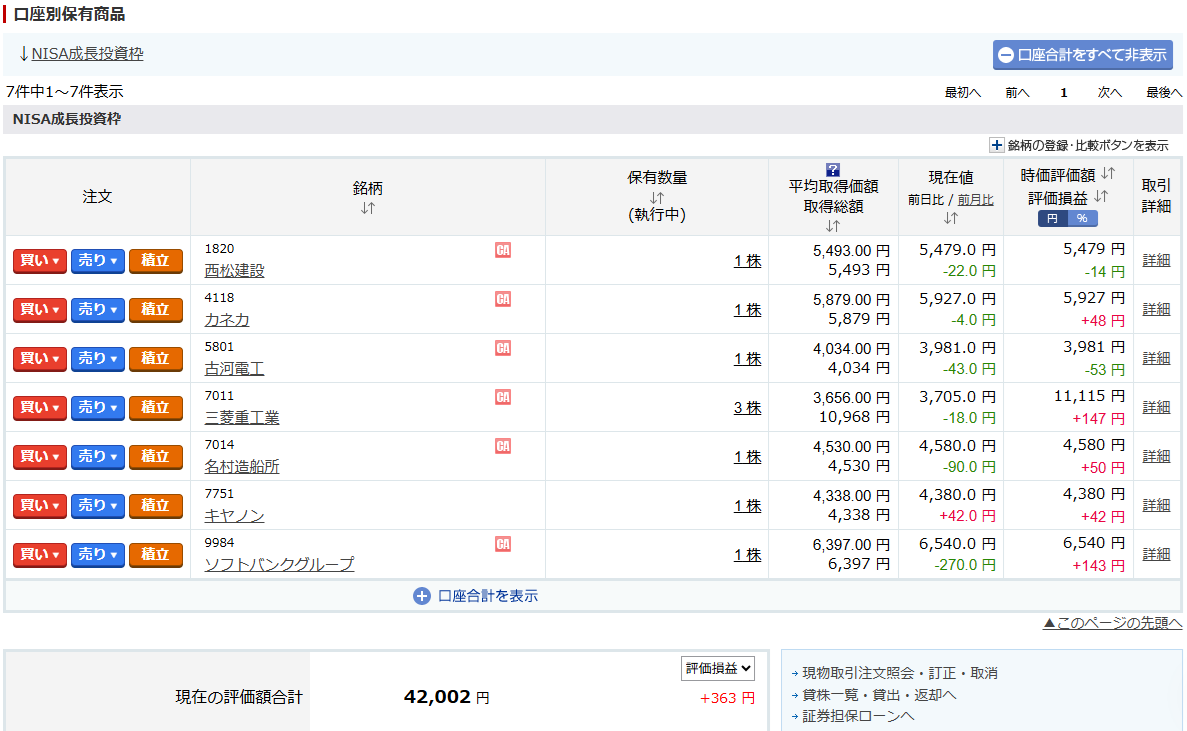
Task: Sort by 銘柄 column arrows
Action: [368, 208]
